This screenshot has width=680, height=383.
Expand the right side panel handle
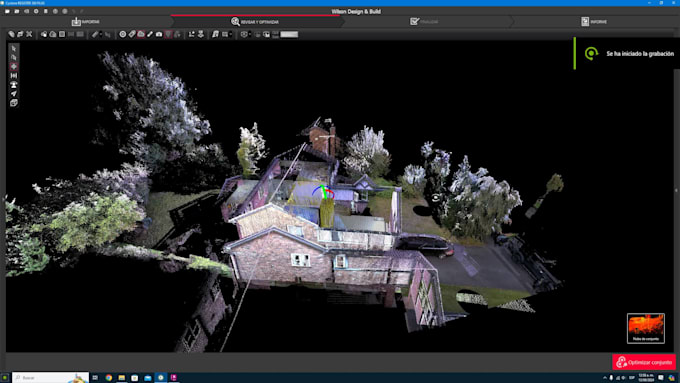[676, 190]
